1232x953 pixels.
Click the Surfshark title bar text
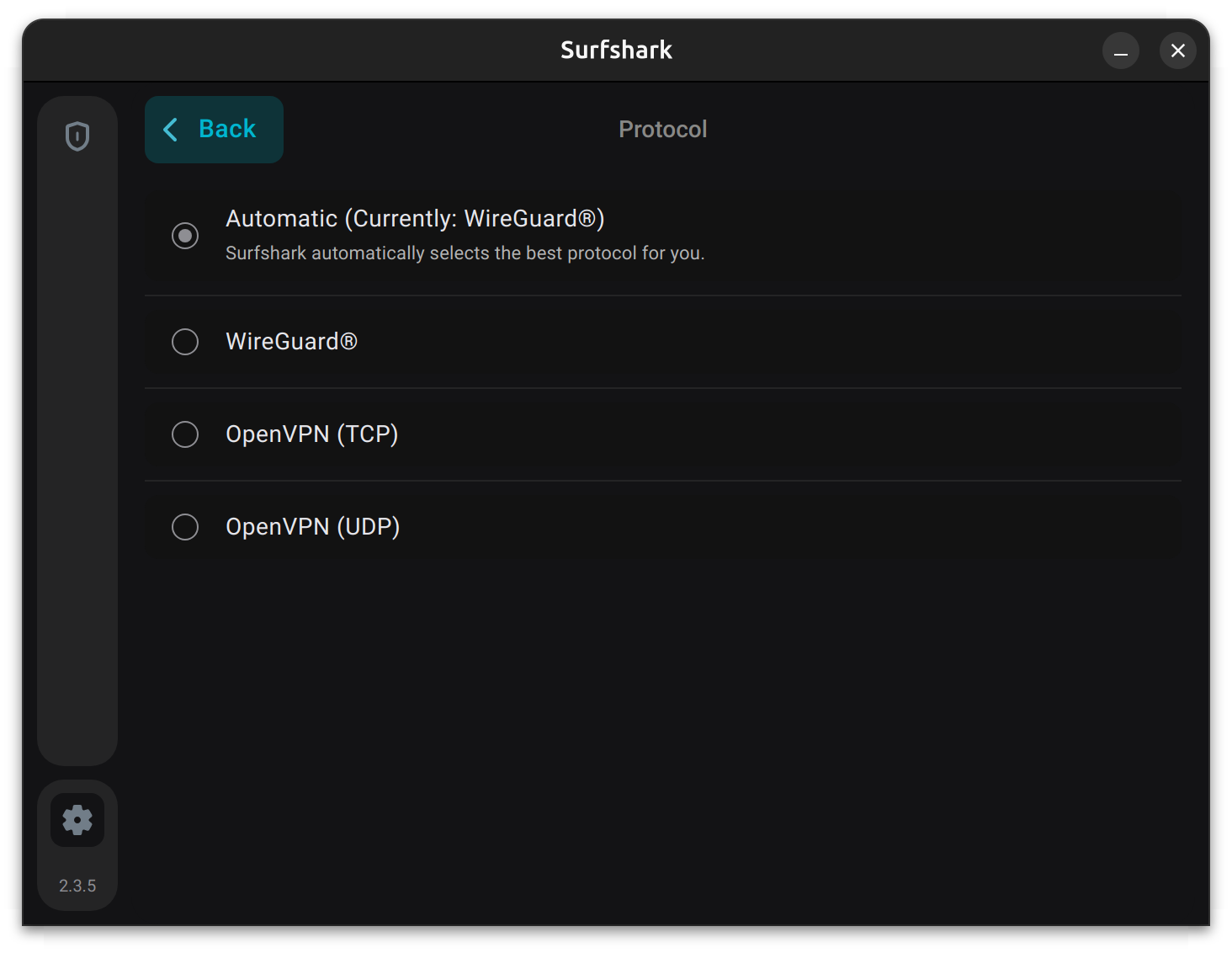615,50
